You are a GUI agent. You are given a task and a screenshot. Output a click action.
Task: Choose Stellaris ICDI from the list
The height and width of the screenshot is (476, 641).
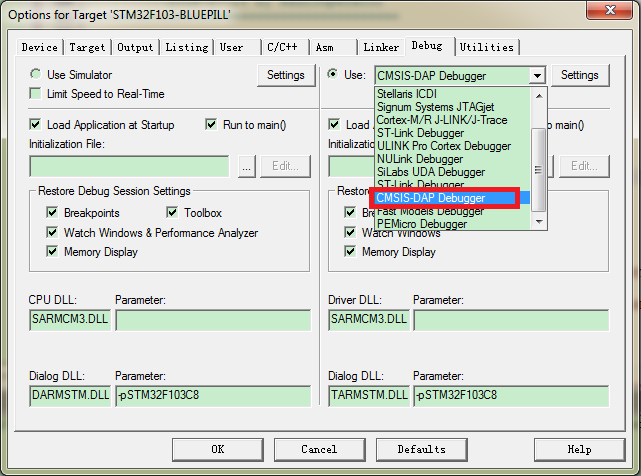click(x=453, y=94)
